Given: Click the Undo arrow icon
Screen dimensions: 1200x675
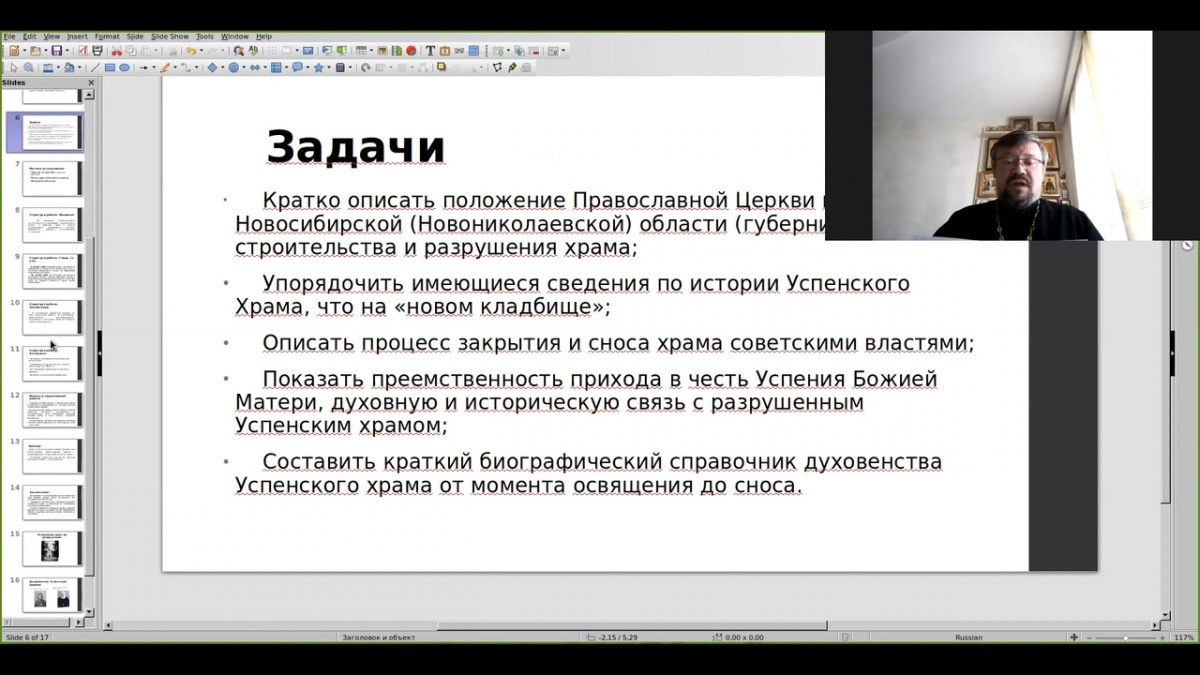Looking at the screenshot, I should 189,51.
